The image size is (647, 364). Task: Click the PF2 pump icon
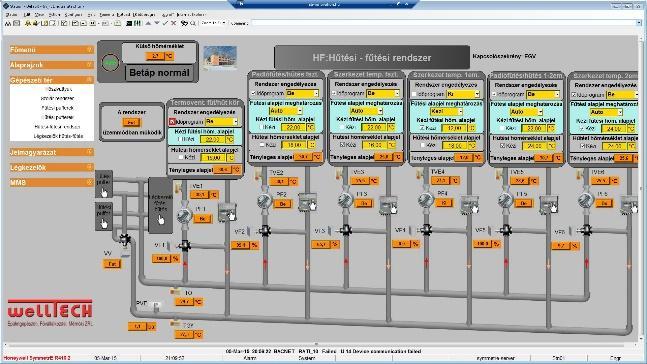[x=264, y=201]
